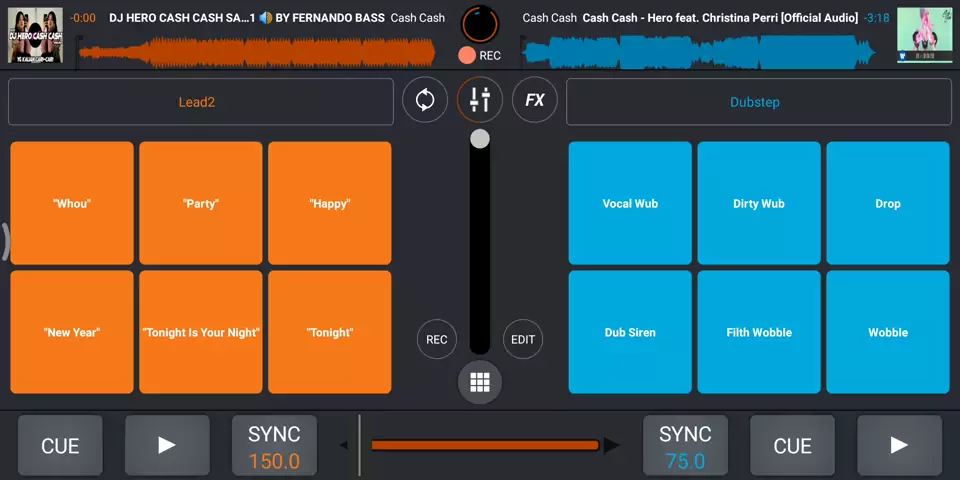Image resolution: width=960 pixels, height=480 pixels.
Task: Click the EDIT button beside the crossfader
Action: (x=523, y=339)
